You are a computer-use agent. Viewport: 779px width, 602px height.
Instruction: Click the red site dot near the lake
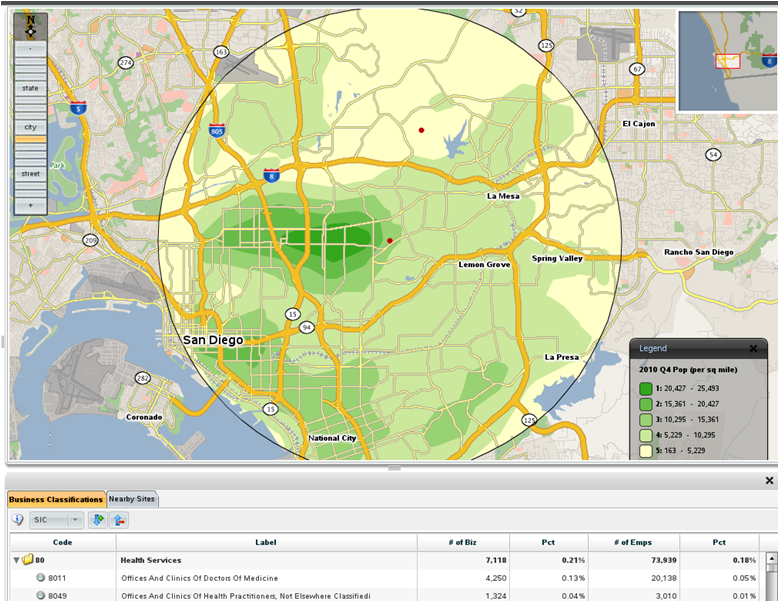(x=421, y=130)
